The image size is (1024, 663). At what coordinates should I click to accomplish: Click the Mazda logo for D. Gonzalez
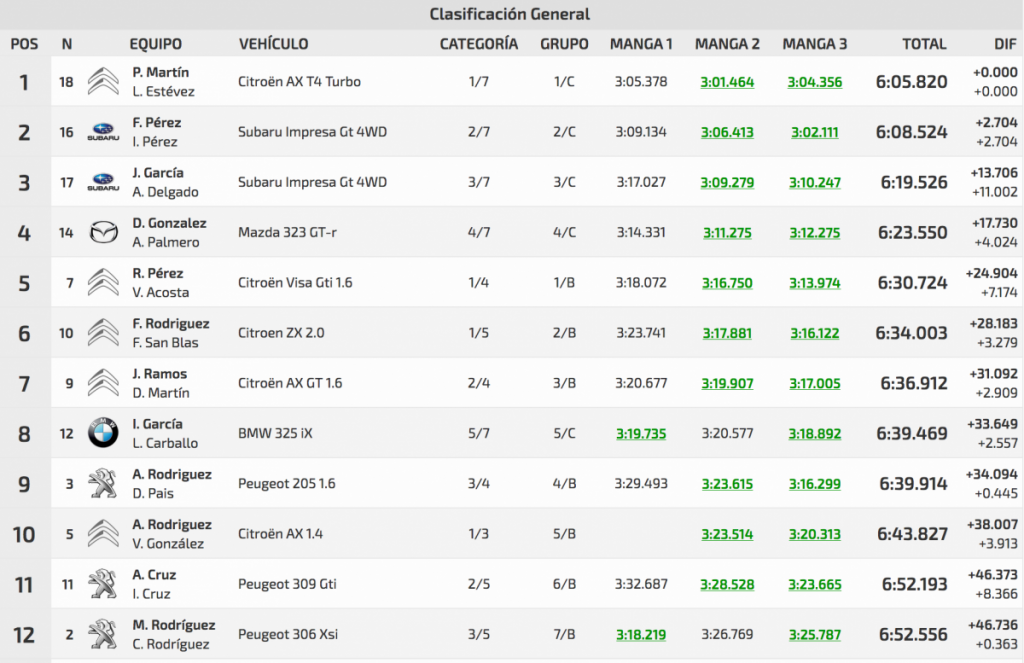103,233
